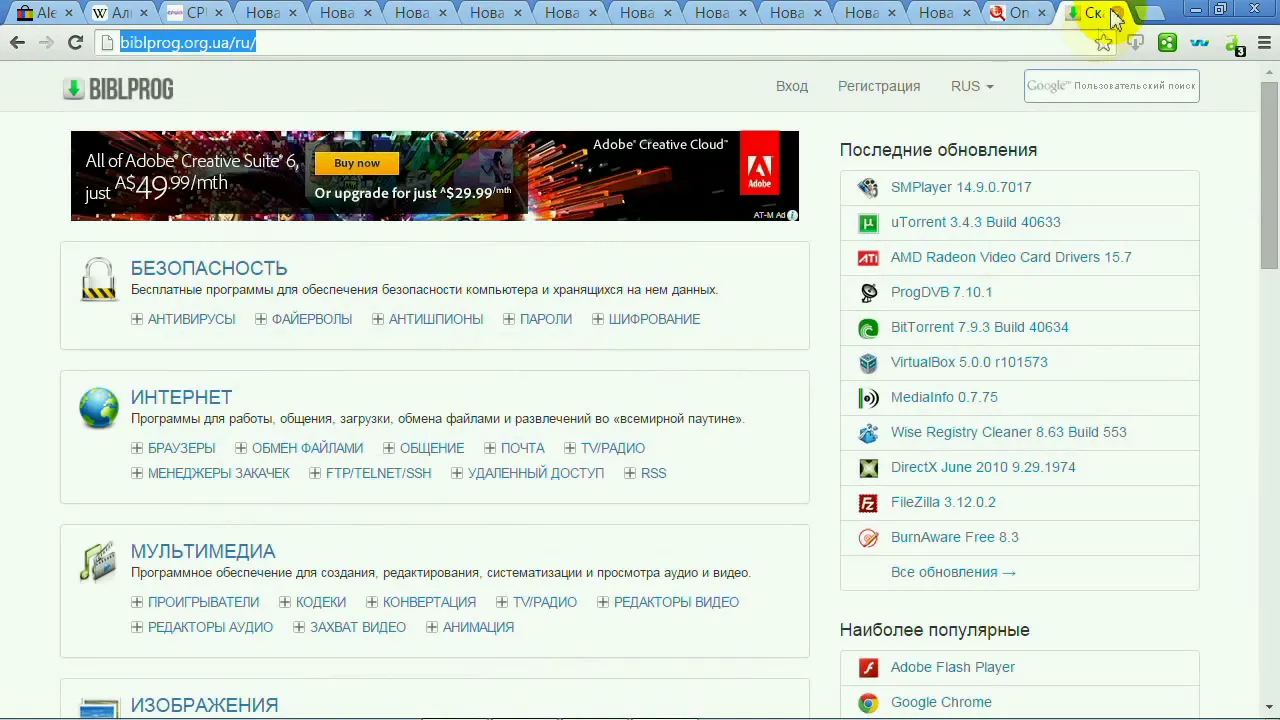Switch to the Wikipedia browser tab

tap(120, 13)
